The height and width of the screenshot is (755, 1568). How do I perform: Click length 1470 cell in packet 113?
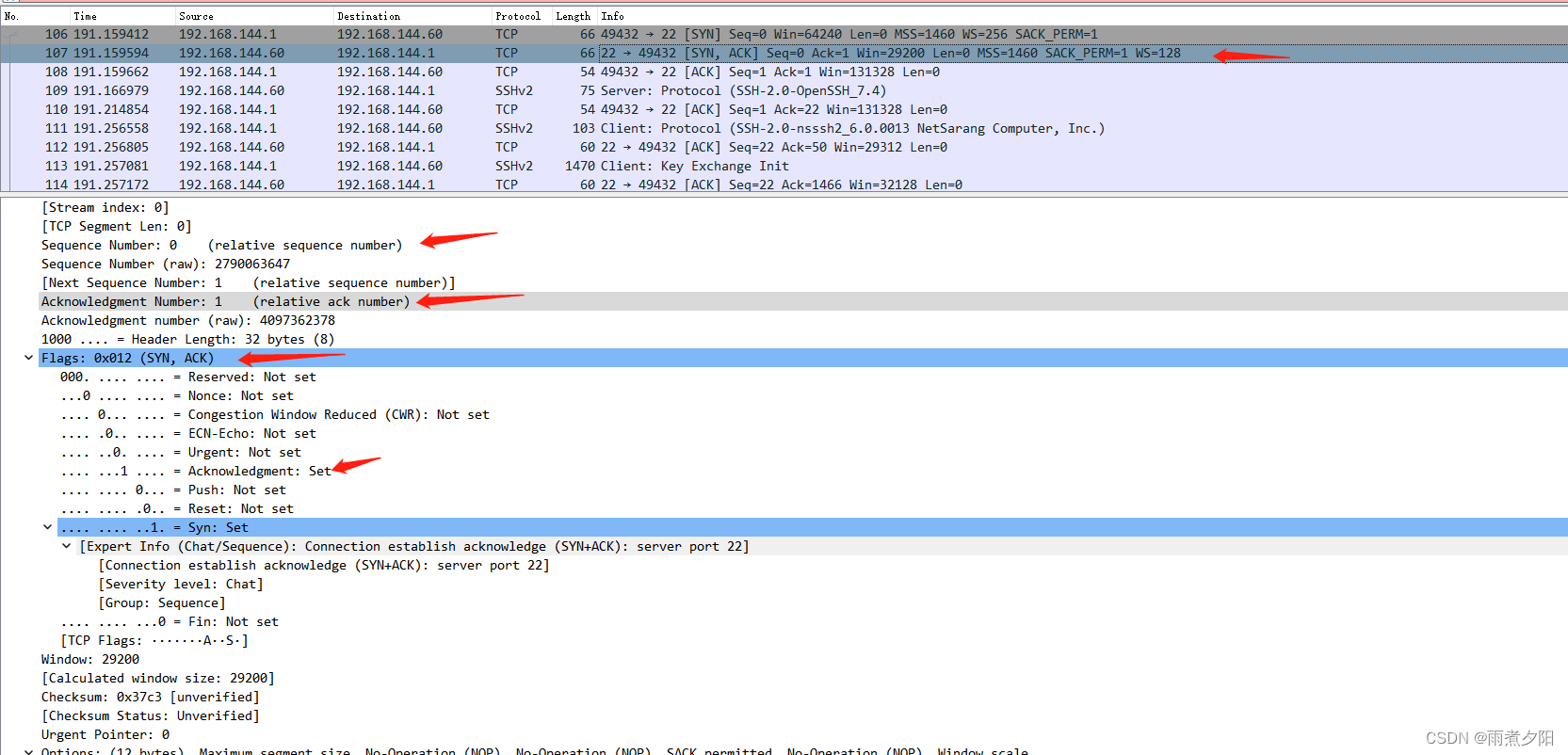click(580, 166)
